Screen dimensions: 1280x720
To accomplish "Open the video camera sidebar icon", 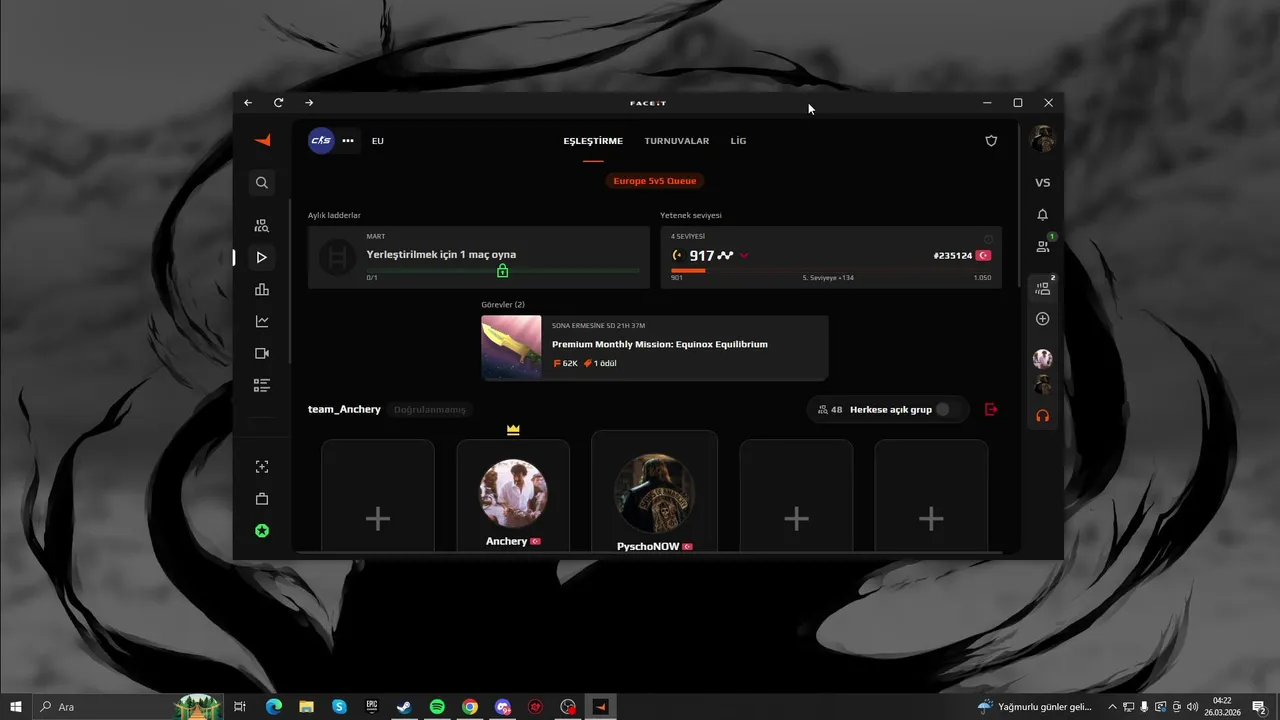I will click(262, 354).
